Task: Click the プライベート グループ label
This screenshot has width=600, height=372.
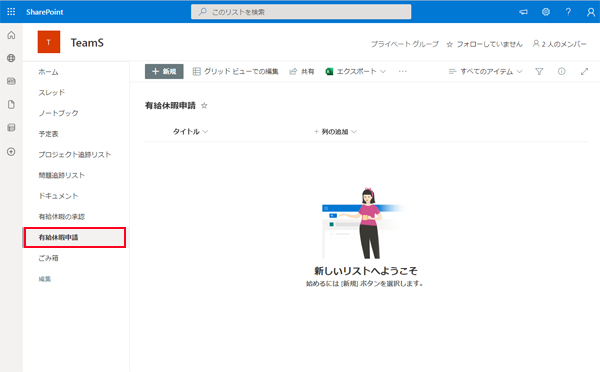Action: (404, 44)
